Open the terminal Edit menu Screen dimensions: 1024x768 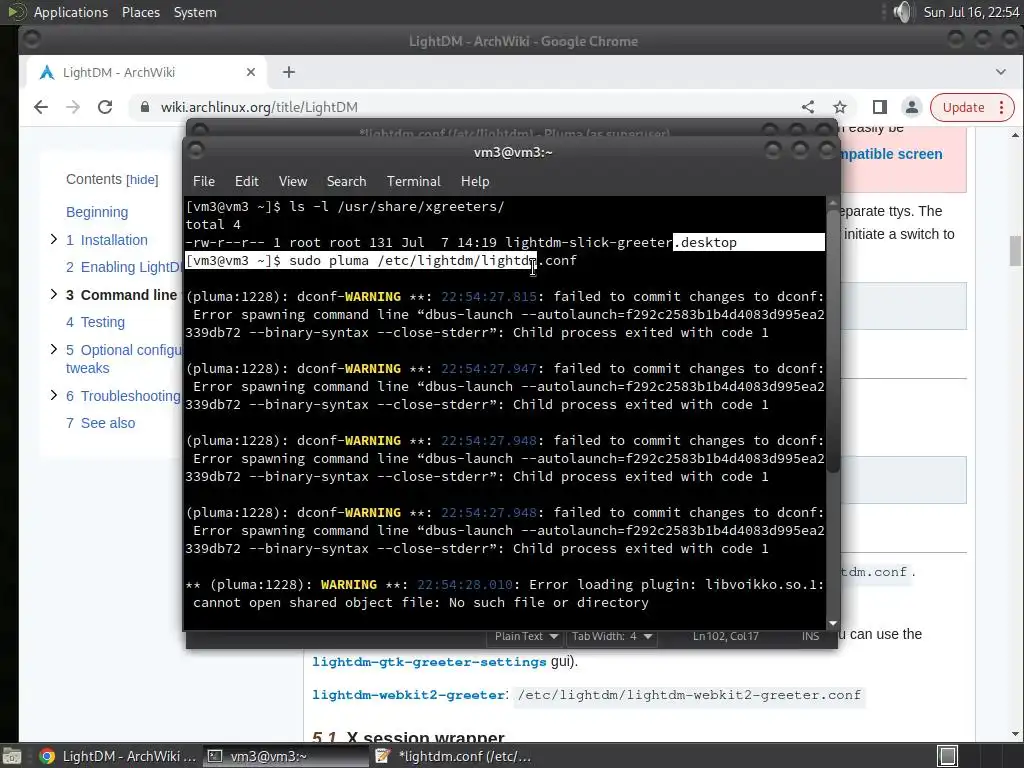(246, 182)
